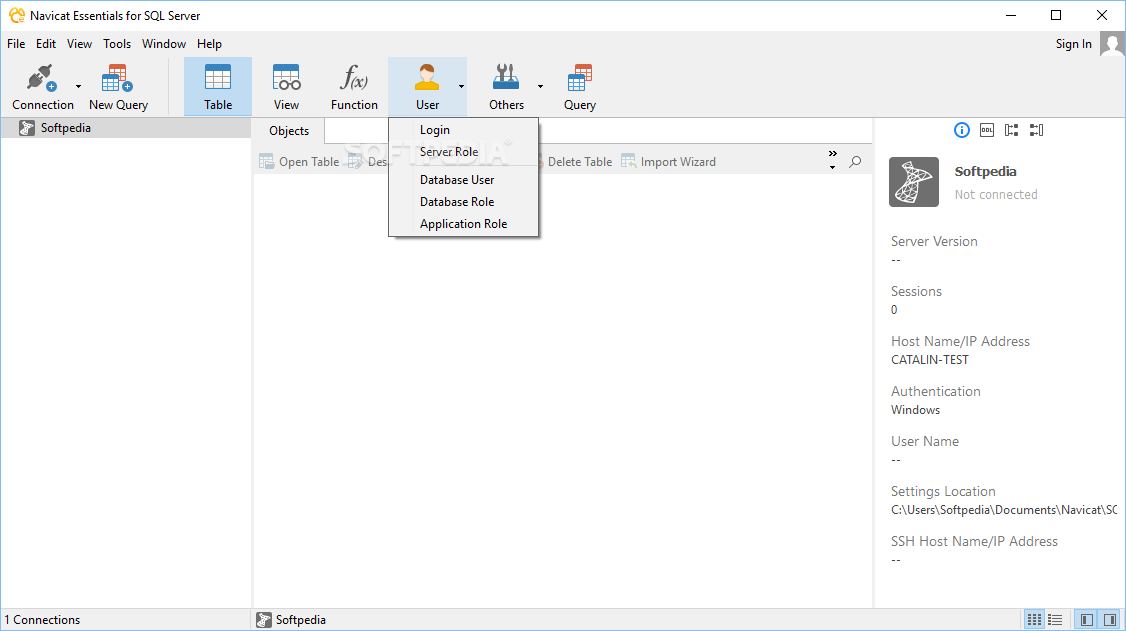Screen dimensions: 1126x631
Task: Open the Edit menu
Action: click(x=46, y=44)
